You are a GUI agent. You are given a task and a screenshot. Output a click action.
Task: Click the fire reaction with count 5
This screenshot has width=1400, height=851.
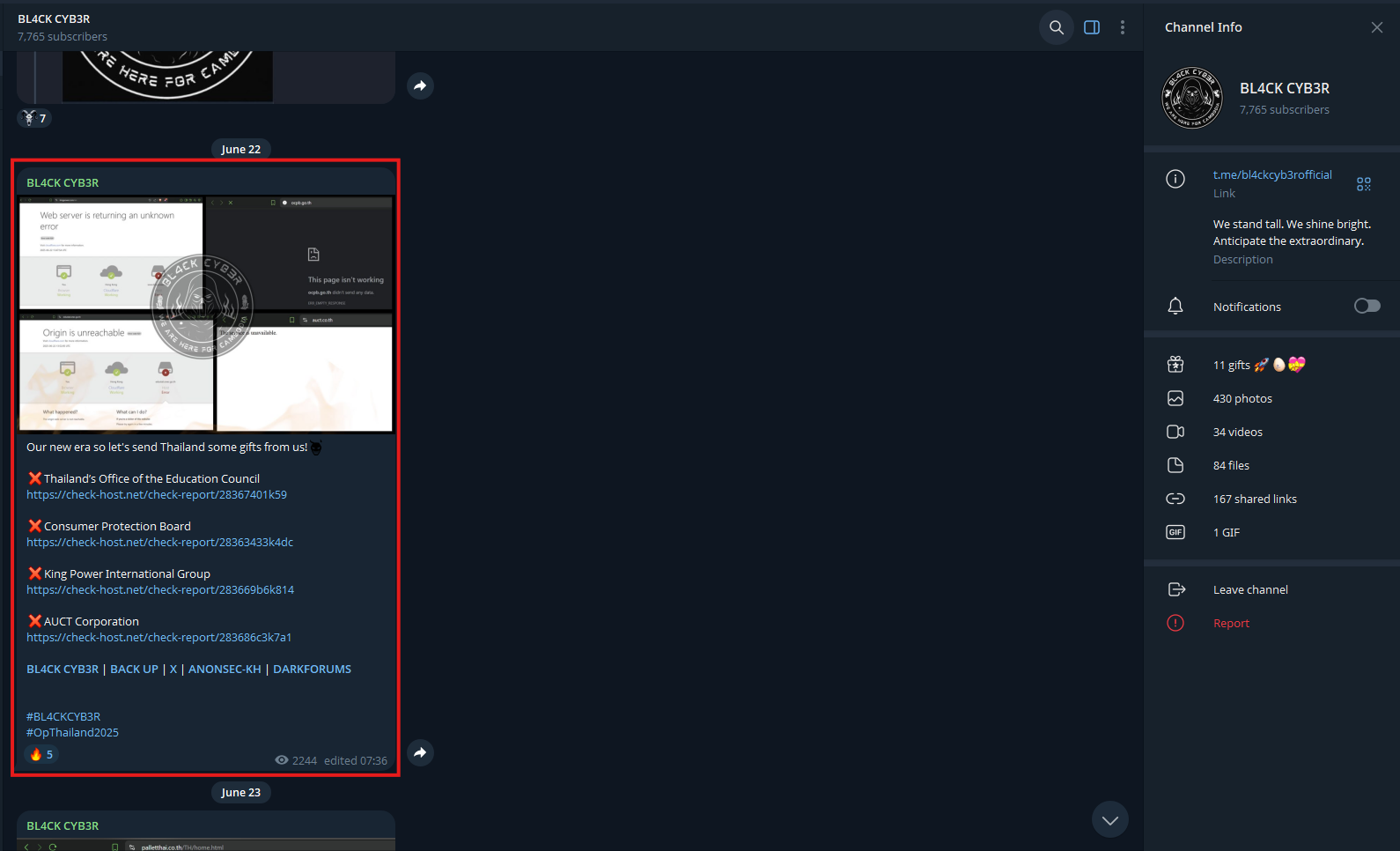[x=41, y=754]
